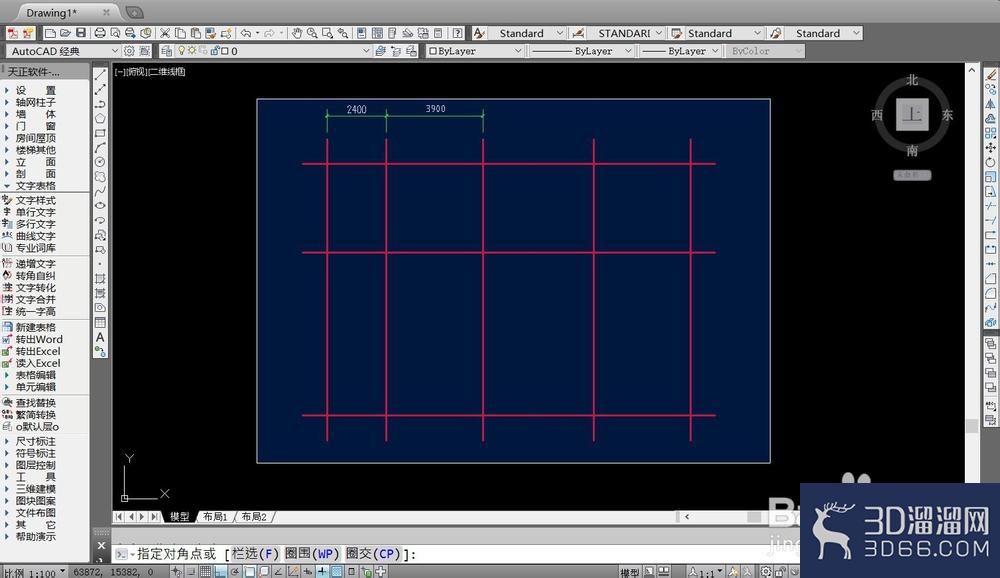Toggle layer 0 lock icon

[215, 51]
